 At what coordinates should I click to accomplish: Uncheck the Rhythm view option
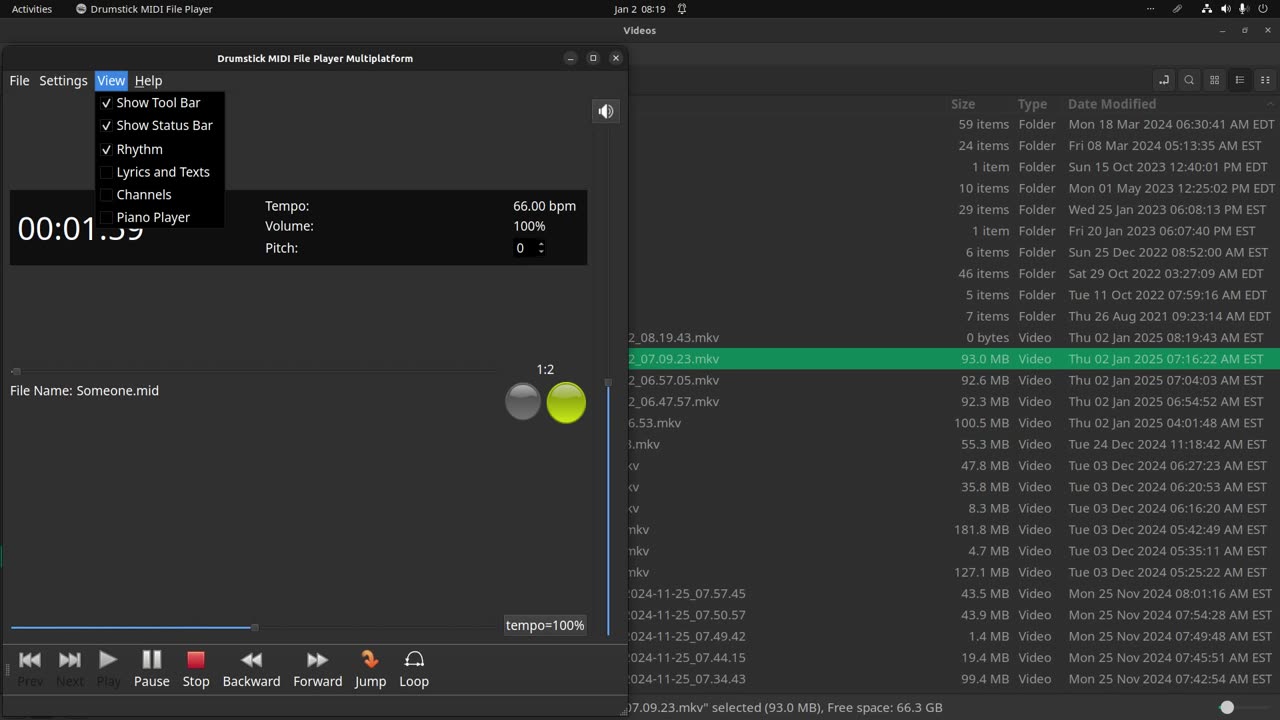point(160,149)
